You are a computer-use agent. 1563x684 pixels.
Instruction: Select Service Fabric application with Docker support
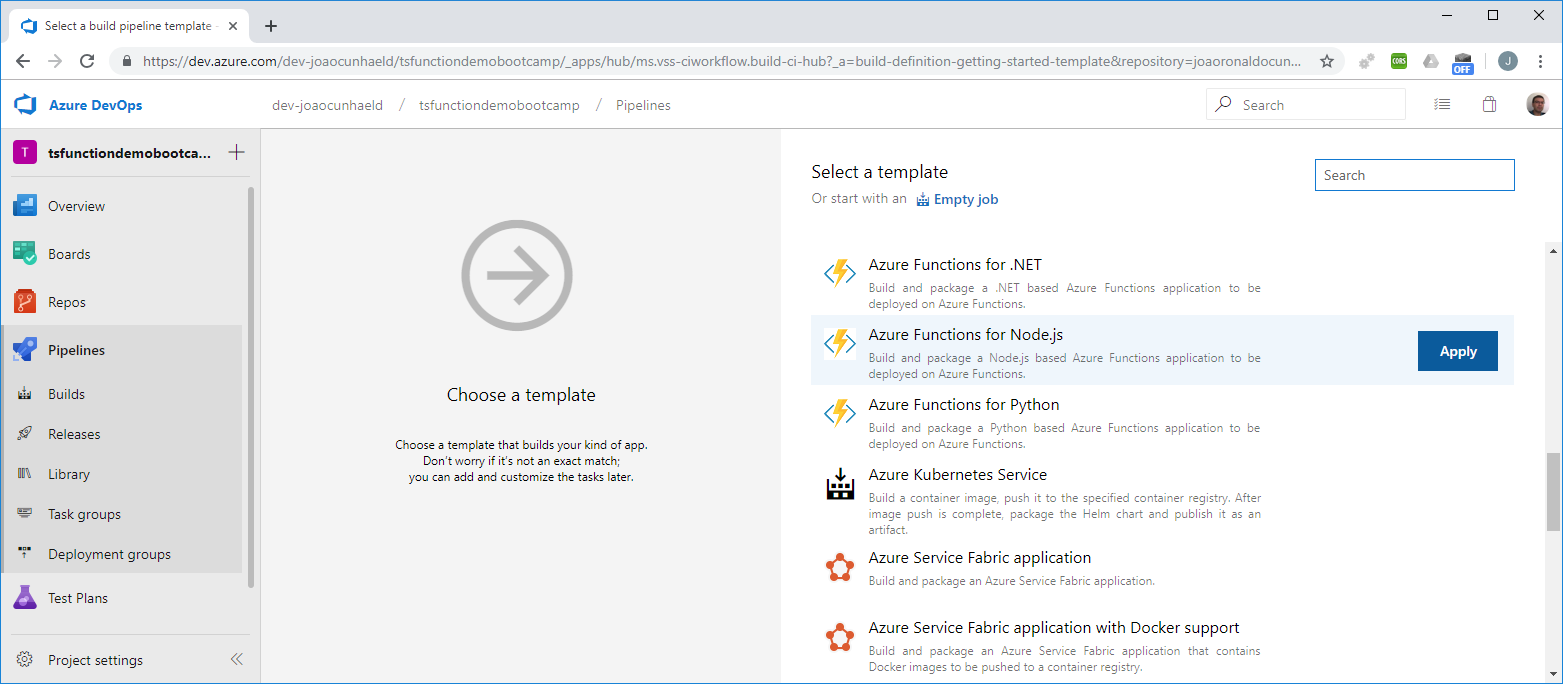[x=1162, y=643]
